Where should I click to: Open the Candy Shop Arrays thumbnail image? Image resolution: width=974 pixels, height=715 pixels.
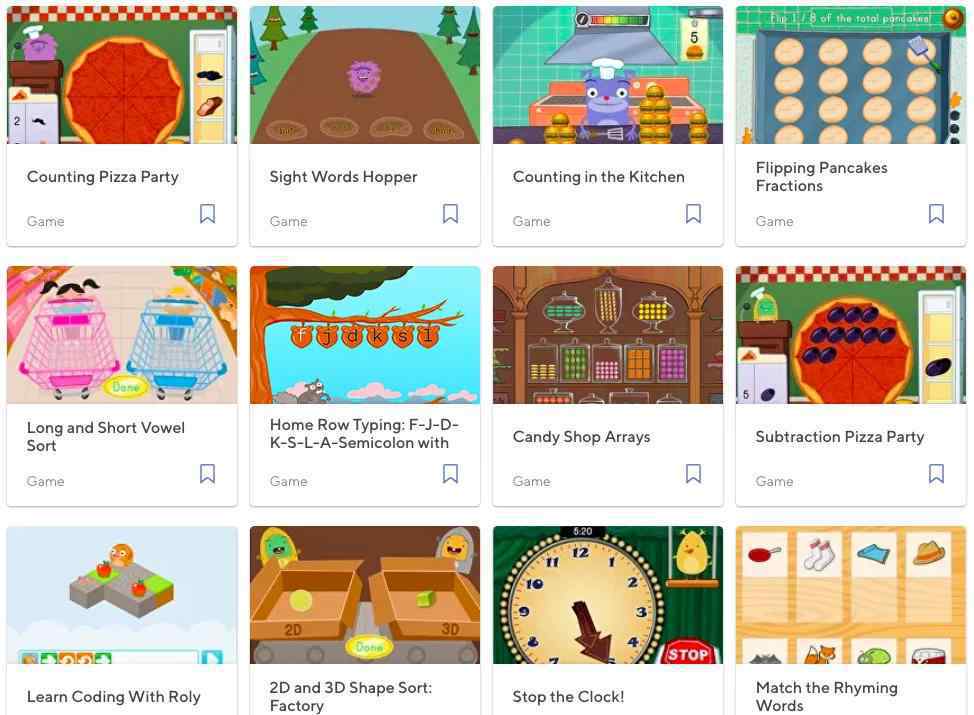608,335
